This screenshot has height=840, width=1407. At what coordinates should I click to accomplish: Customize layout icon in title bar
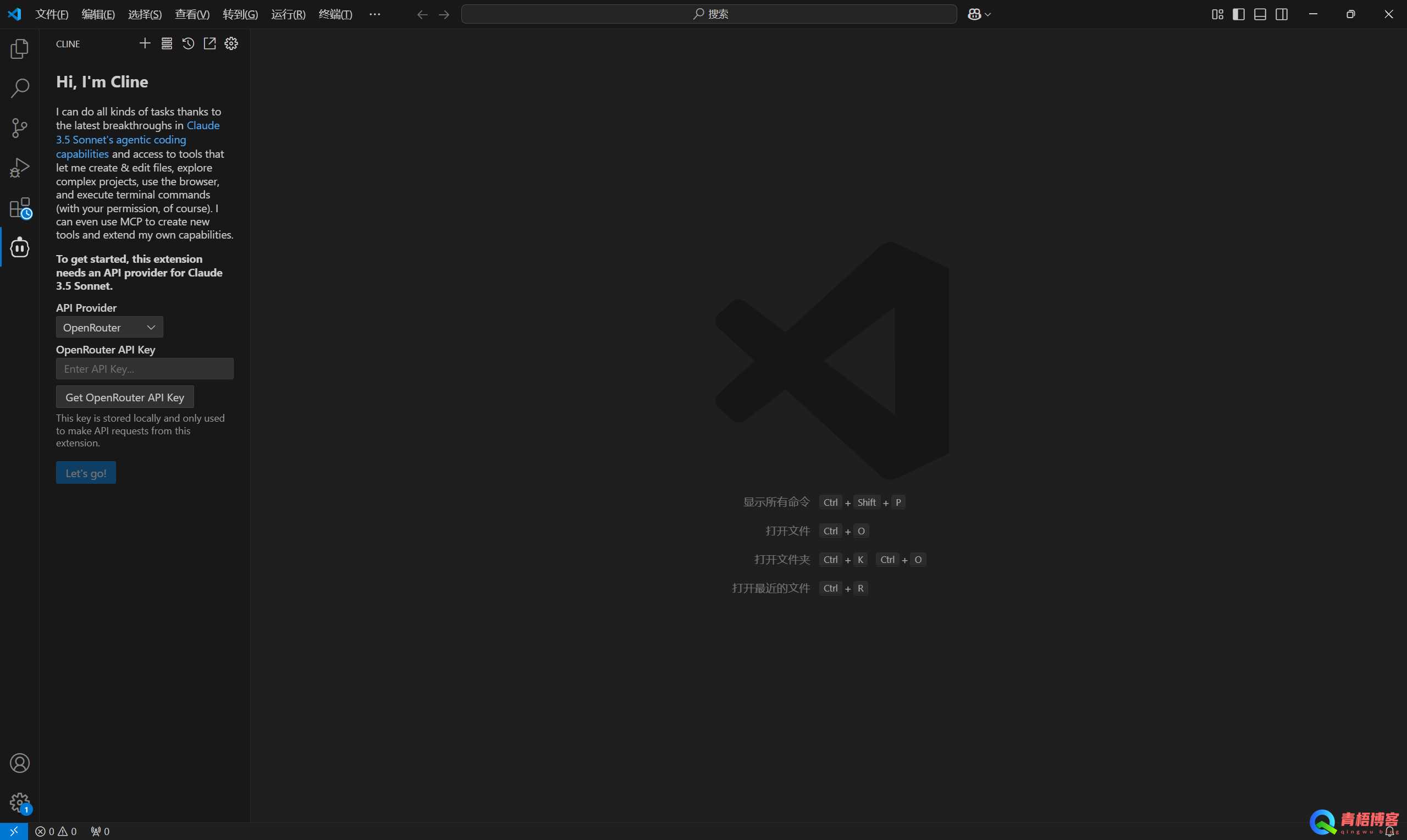click(1217, 15)
